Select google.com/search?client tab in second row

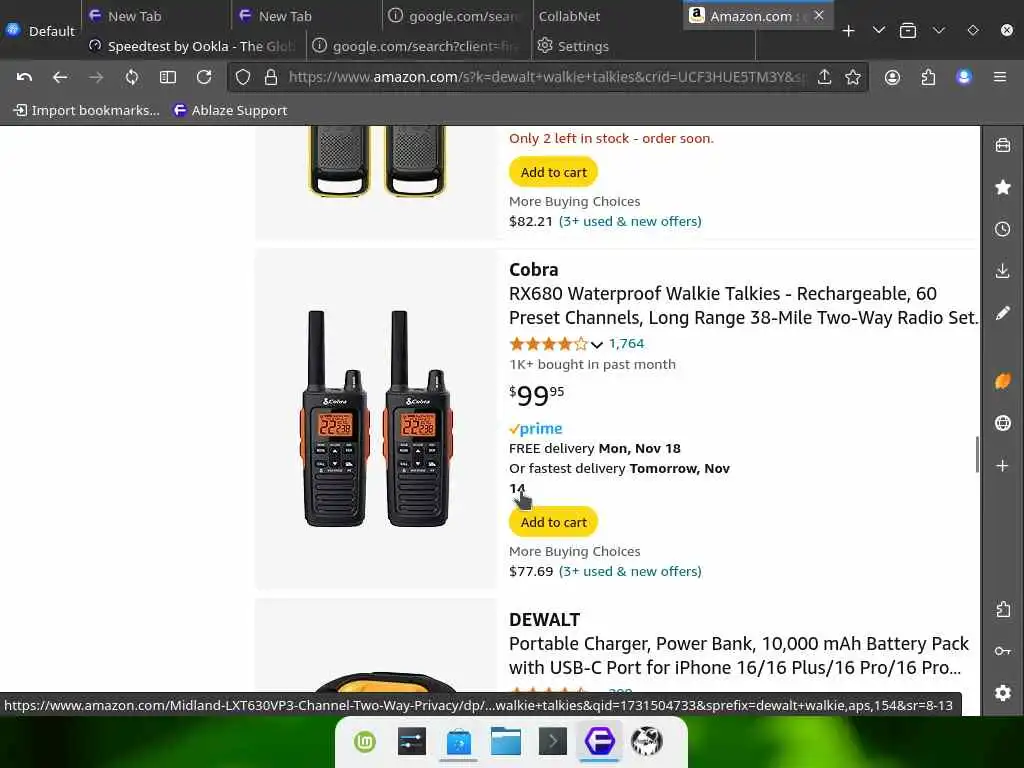[419, 46]
